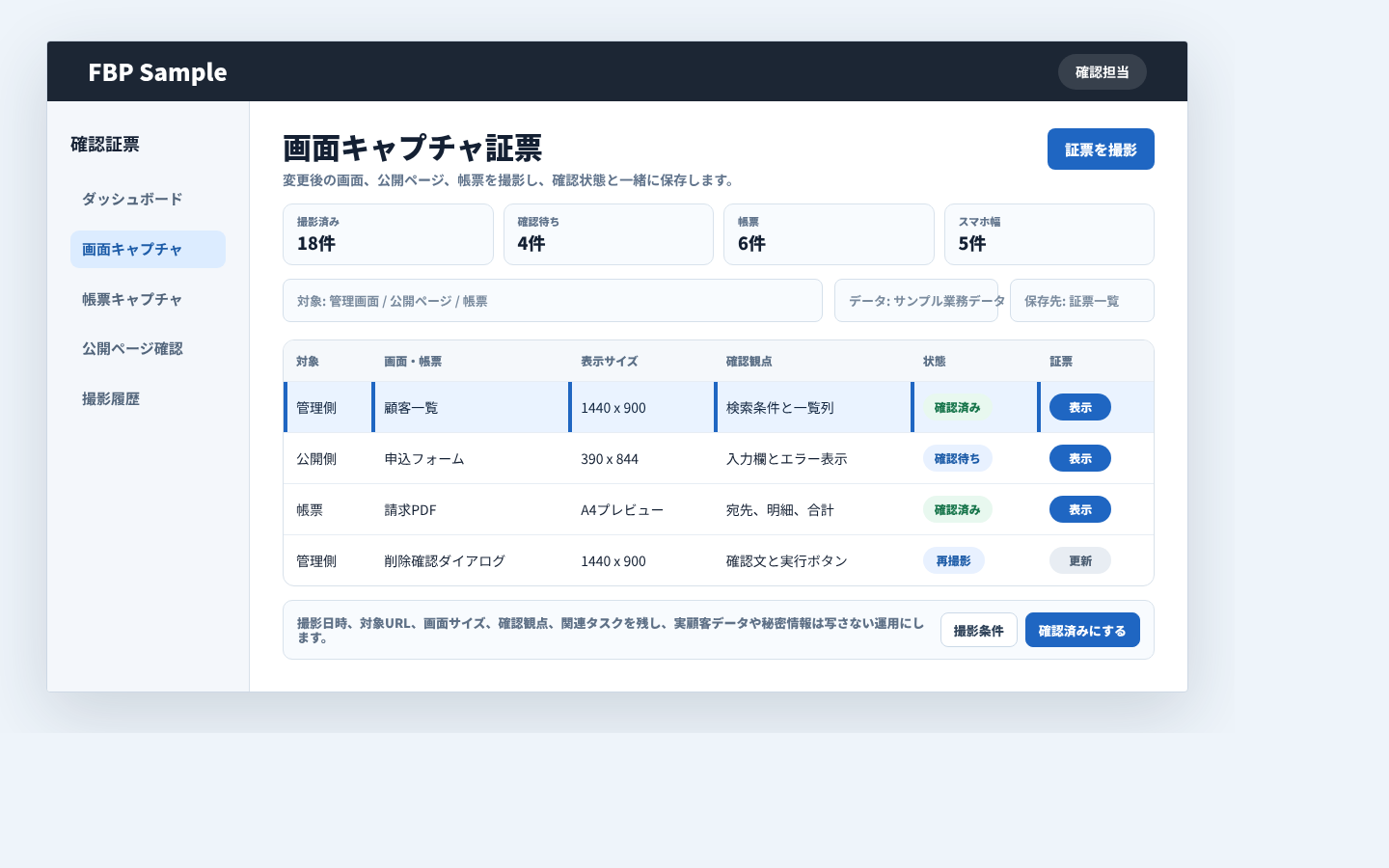Show the 顧客一覧 row's 証票
Viewport: 1389px width, 868px height.
click(1080, 408)
